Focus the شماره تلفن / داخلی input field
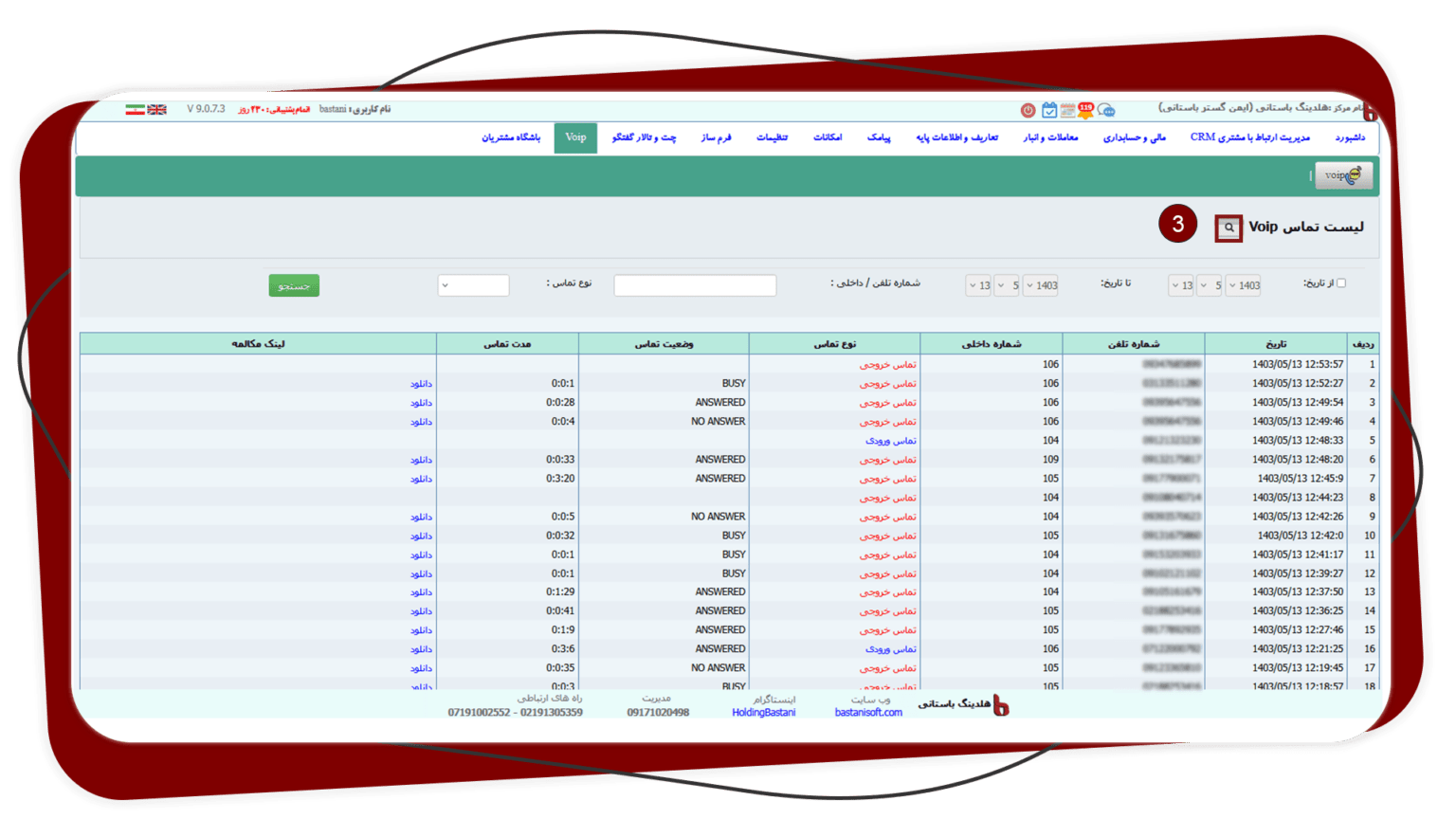1456x819 pixels. click(695, 285)
